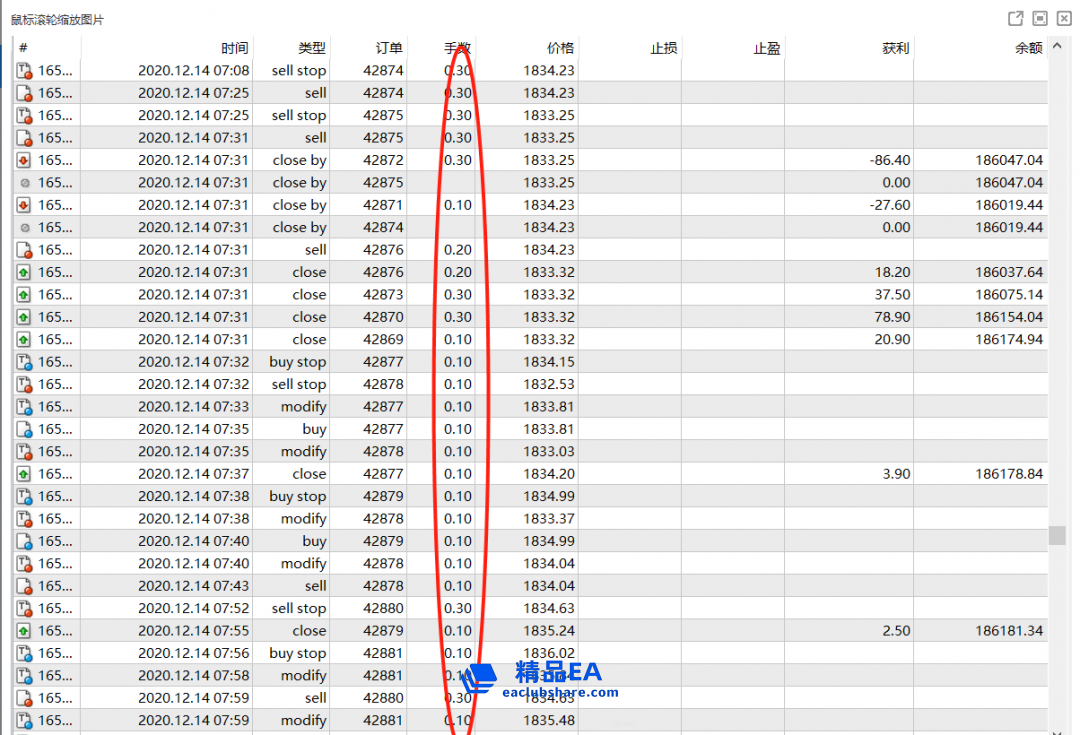Viewport: 1080px width, 735px height.
Task: Click the balance cell 186181.34
Action: coord(1009,631)
